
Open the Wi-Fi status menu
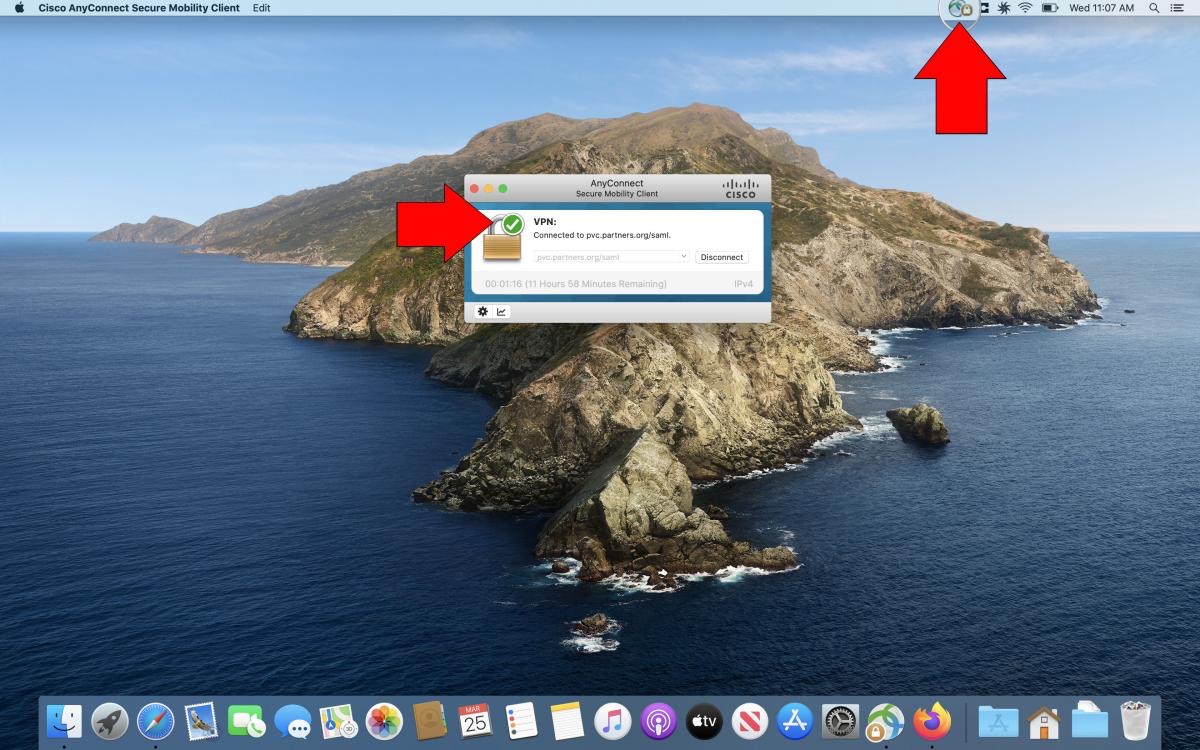1025,8
